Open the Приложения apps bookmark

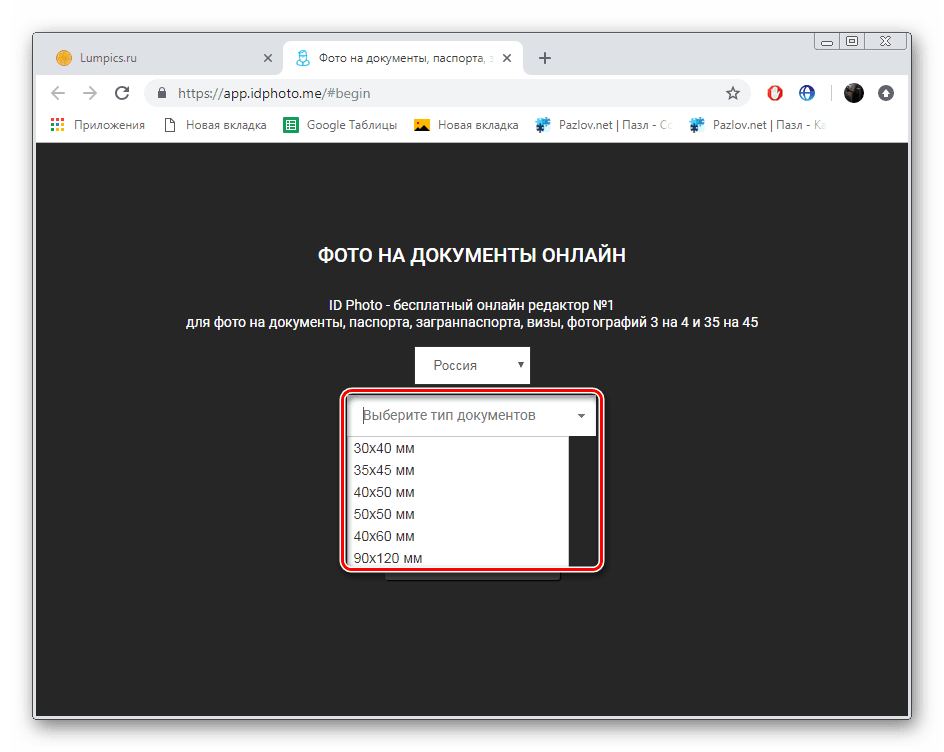98,125
